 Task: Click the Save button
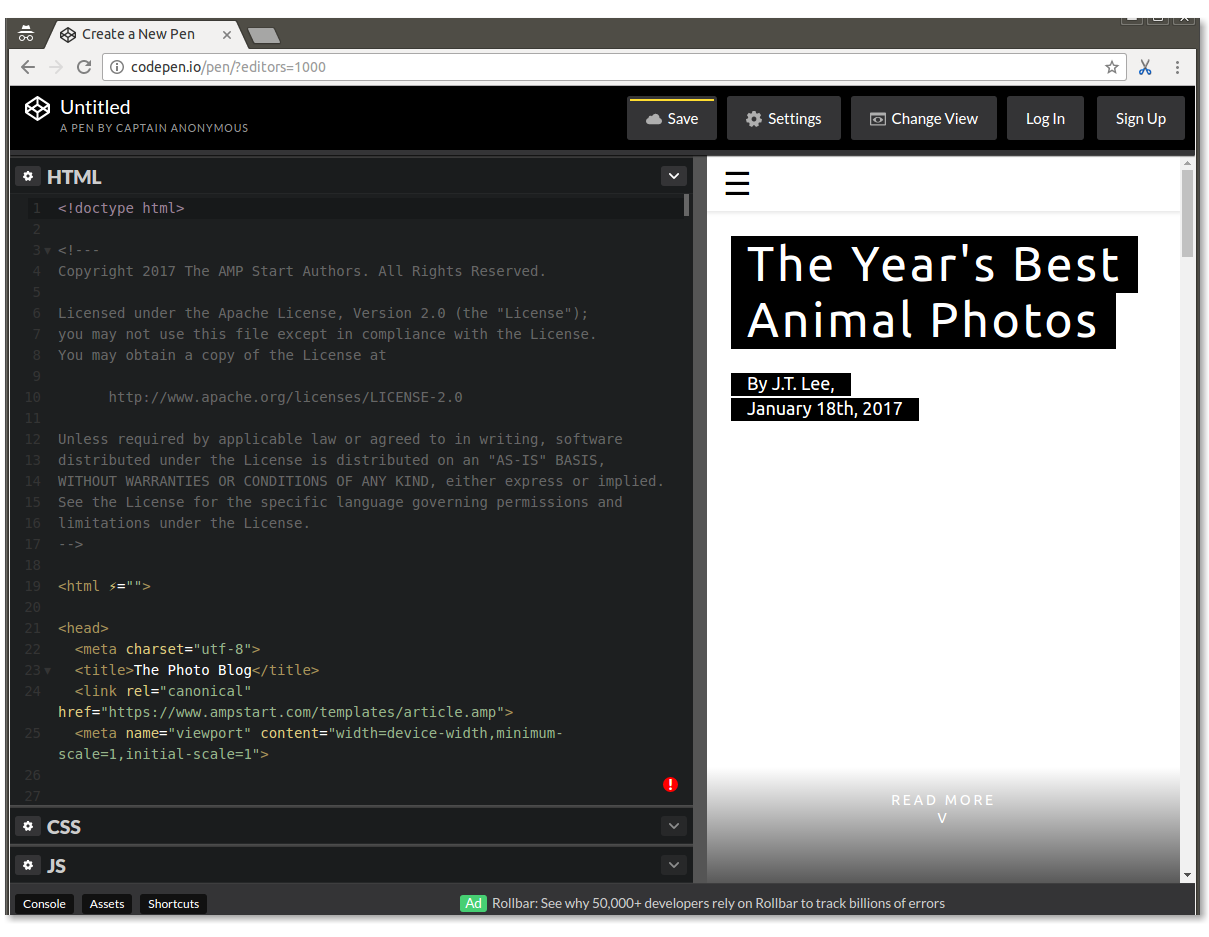671,119
